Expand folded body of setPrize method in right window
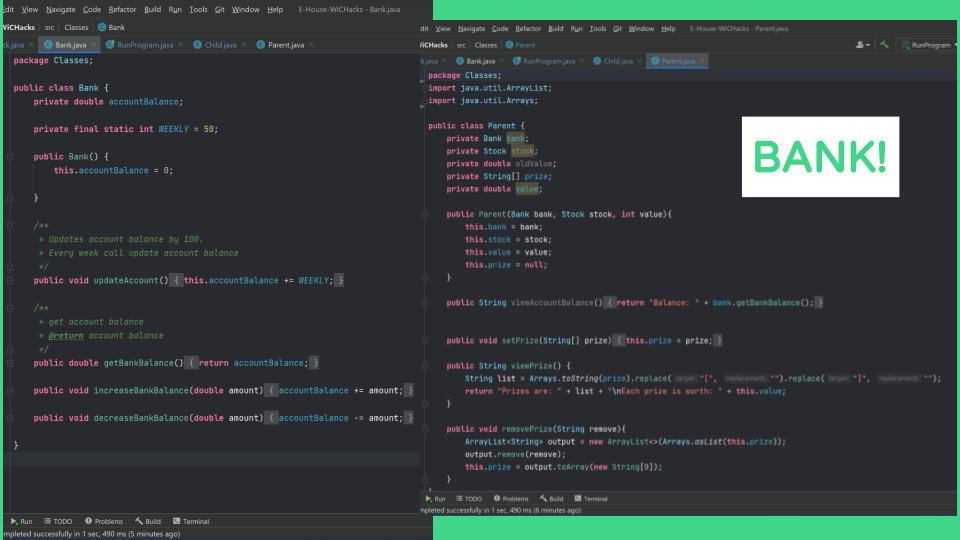 [x=618, y=340]
